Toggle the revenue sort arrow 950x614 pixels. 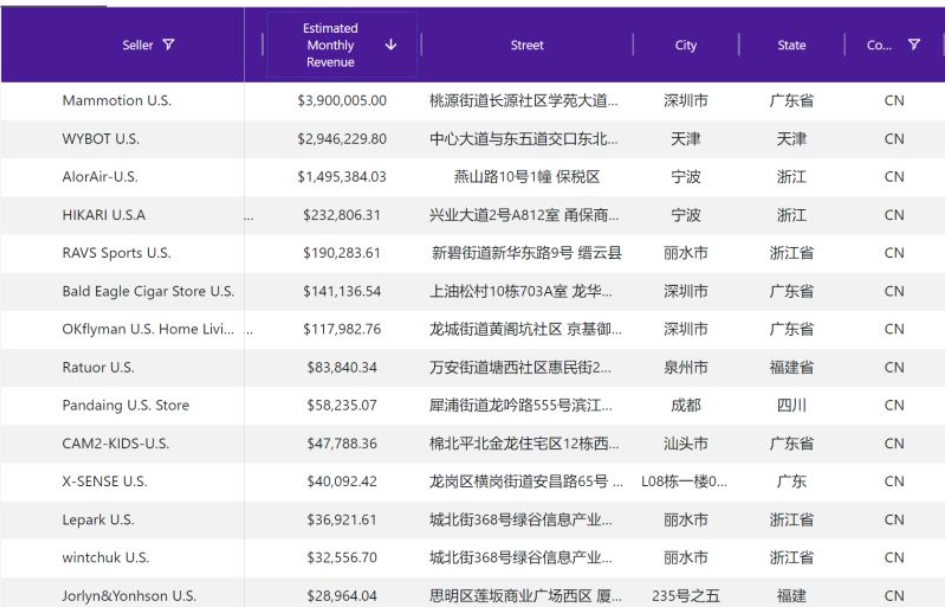(391, 44)
